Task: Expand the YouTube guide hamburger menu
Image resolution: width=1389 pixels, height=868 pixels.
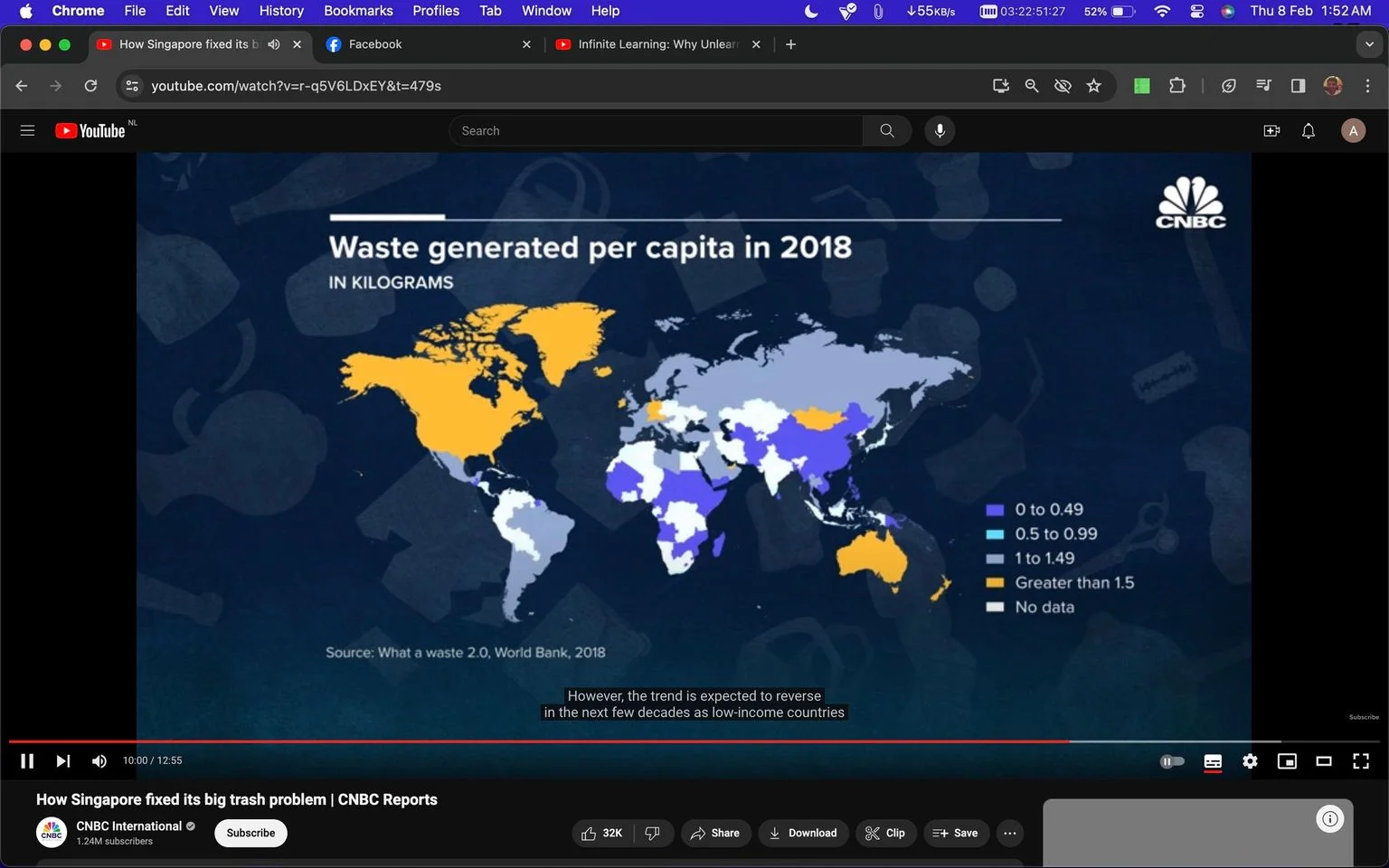Action: pos(27,131)
